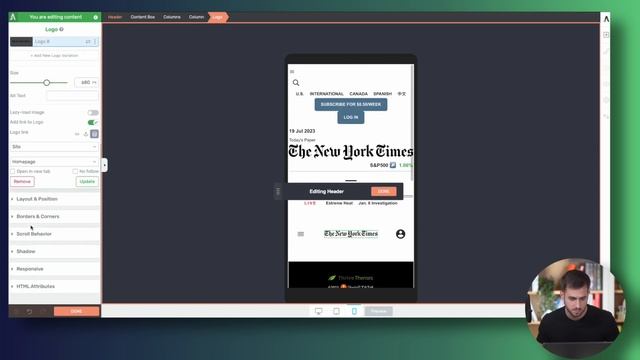
Task: Select the highlighted link option icon for Logo link
Action: (x=94, y=134)
